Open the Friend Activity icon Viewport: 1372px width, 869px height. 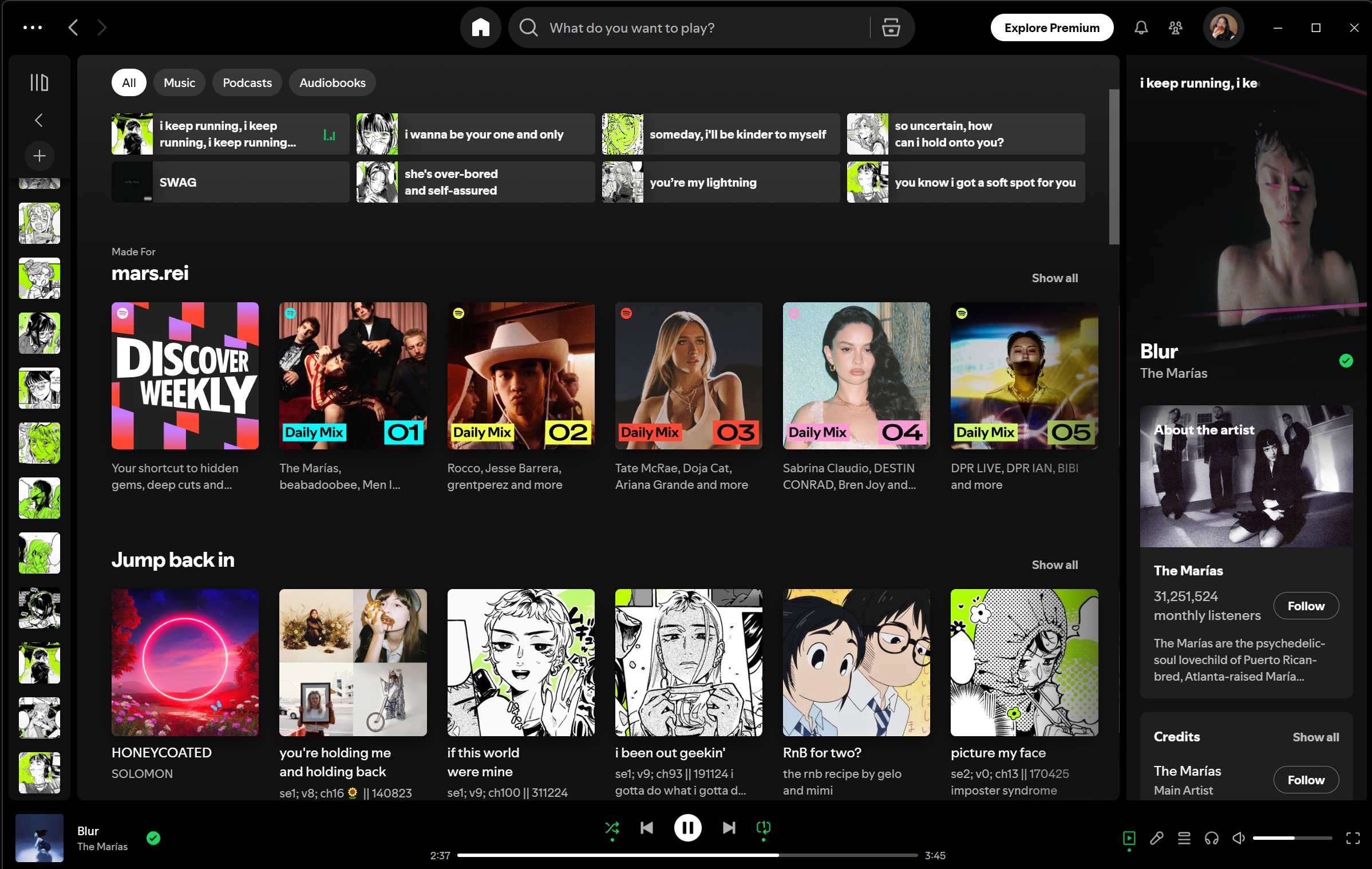click(x=1176, y=27)
